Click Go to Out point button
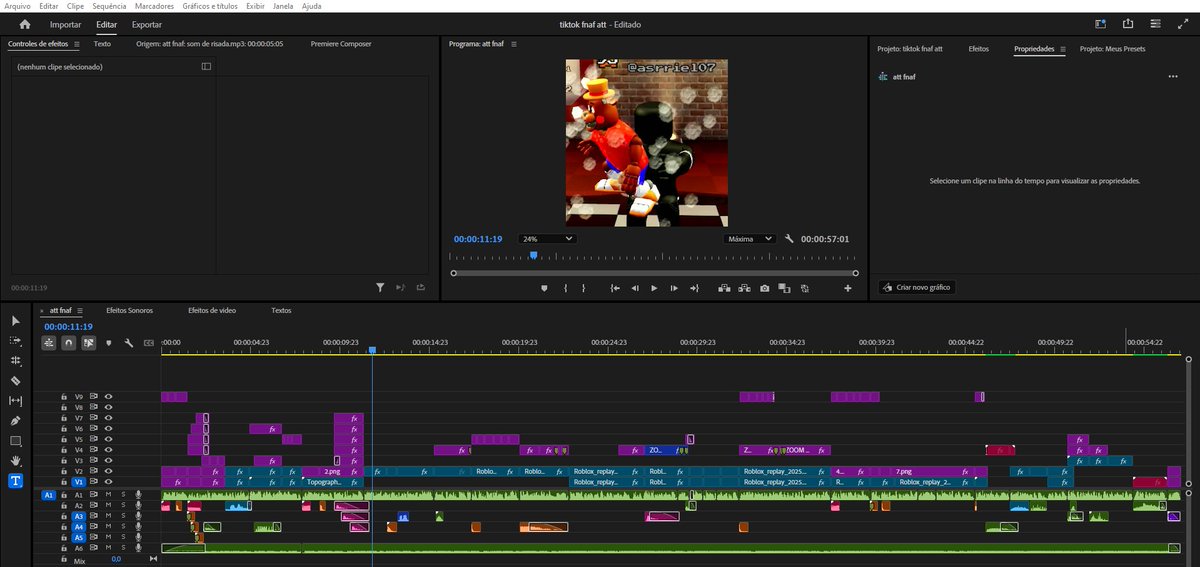Image resolution: width=1200 pixels, height=567 pixels. click(x=694, y=288)
